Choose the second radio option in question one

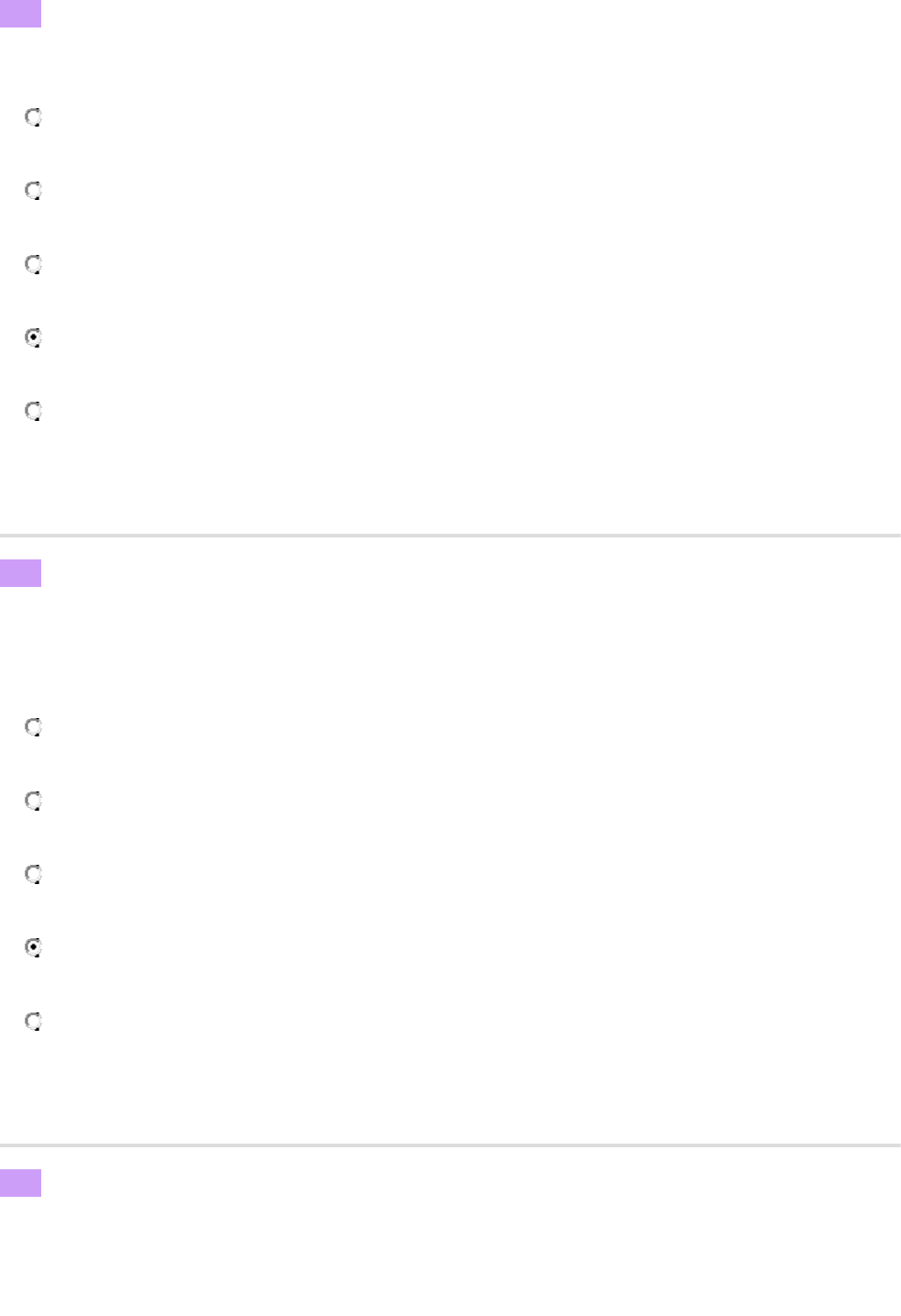tap(34, 191)
